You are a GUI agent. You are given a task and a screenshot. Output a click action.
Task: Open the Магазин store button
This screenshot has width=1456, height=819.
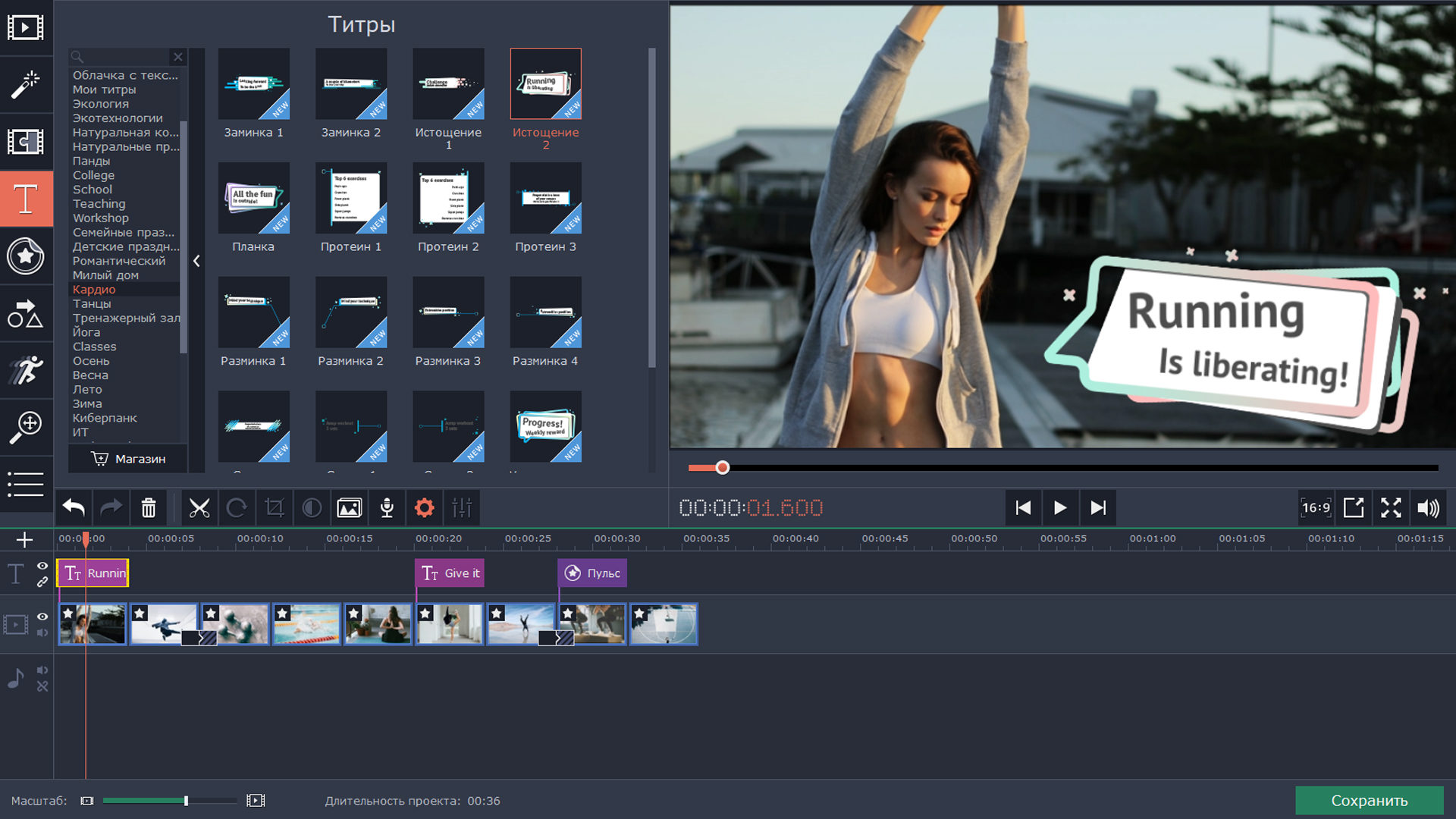[128, 459]
